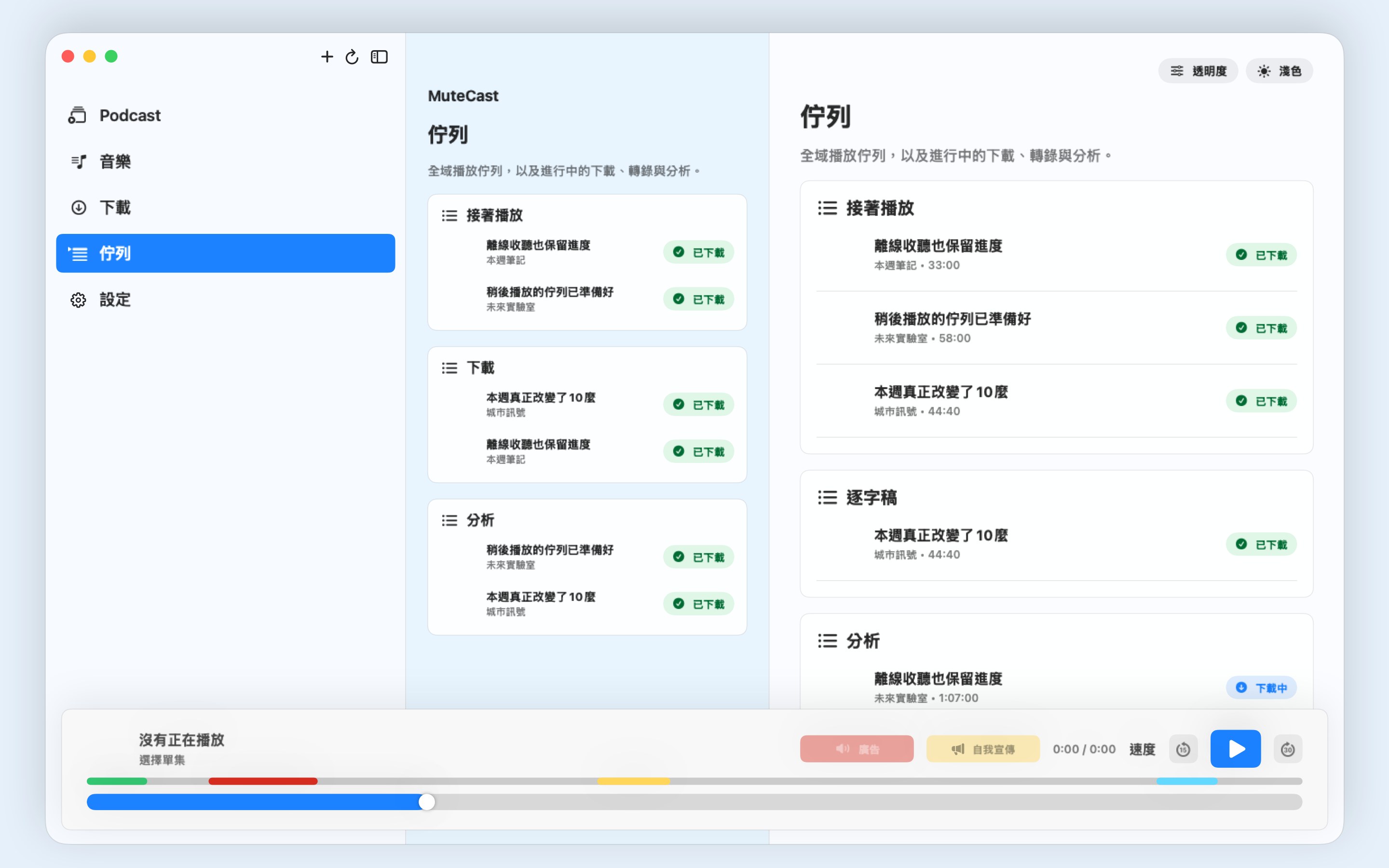This screenshot has height=868, width=1389.
Task: Click the light blue segment on timeline
Action: [1187, 781]
